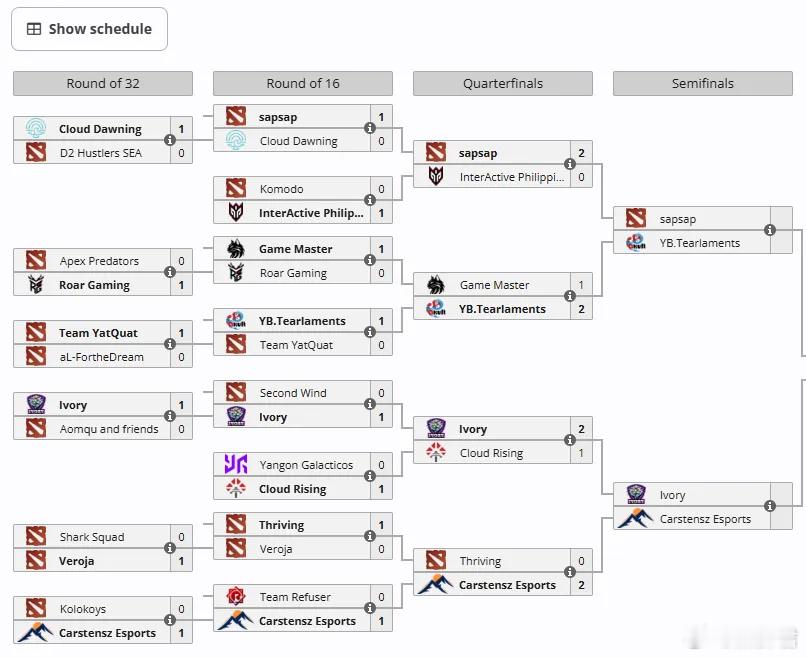Click the Shark Squad team entry
Viewport: 806px width, 658px height.
tap(92, 537)
